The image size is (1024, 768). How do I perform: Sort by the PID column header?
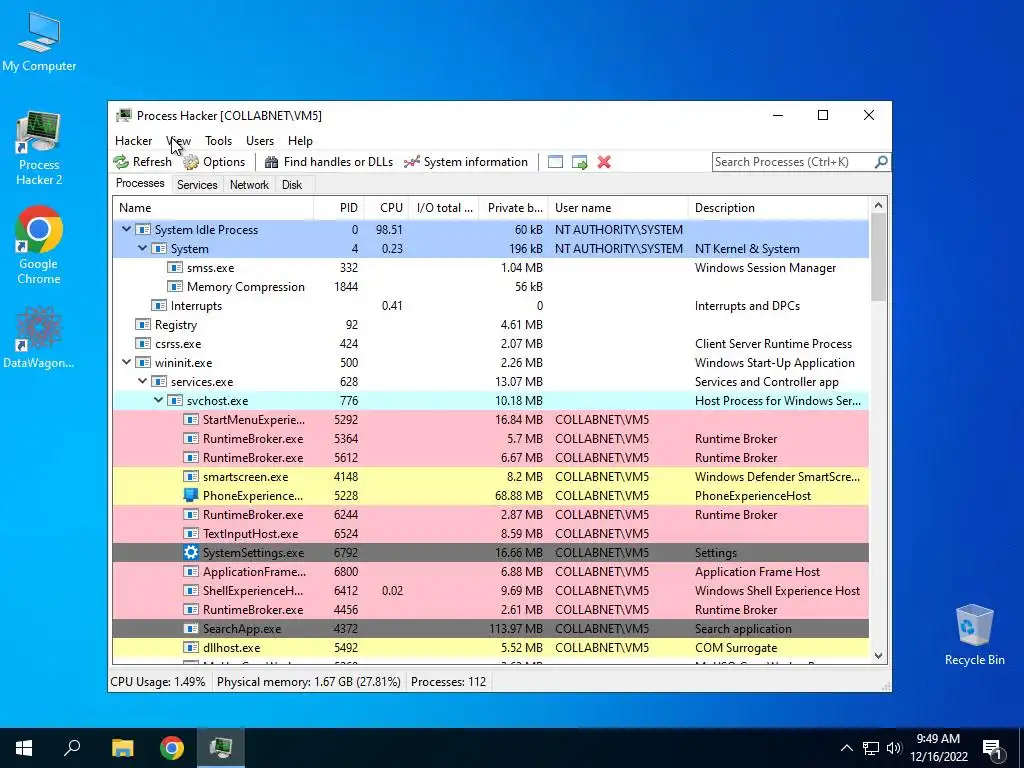(339, 208)
